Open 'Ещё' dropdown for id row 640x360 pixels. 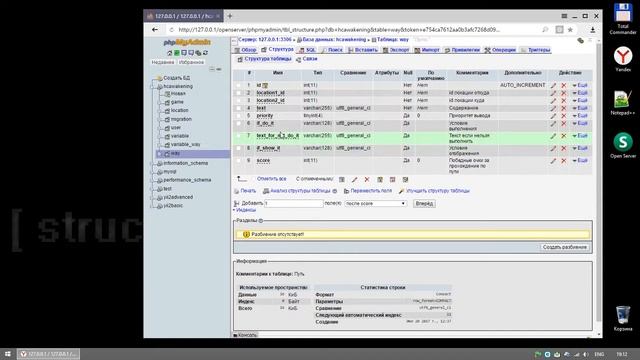click(x=580, y=85)
